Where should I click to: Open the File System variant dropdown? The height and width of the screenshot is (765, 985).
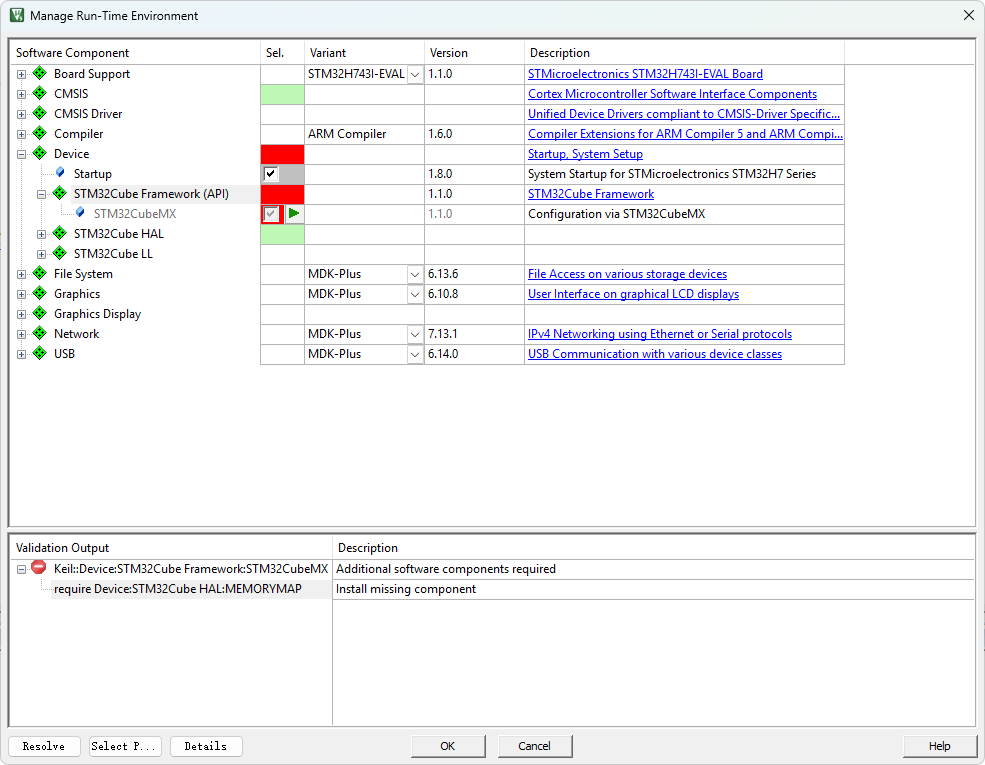[415, 274]
